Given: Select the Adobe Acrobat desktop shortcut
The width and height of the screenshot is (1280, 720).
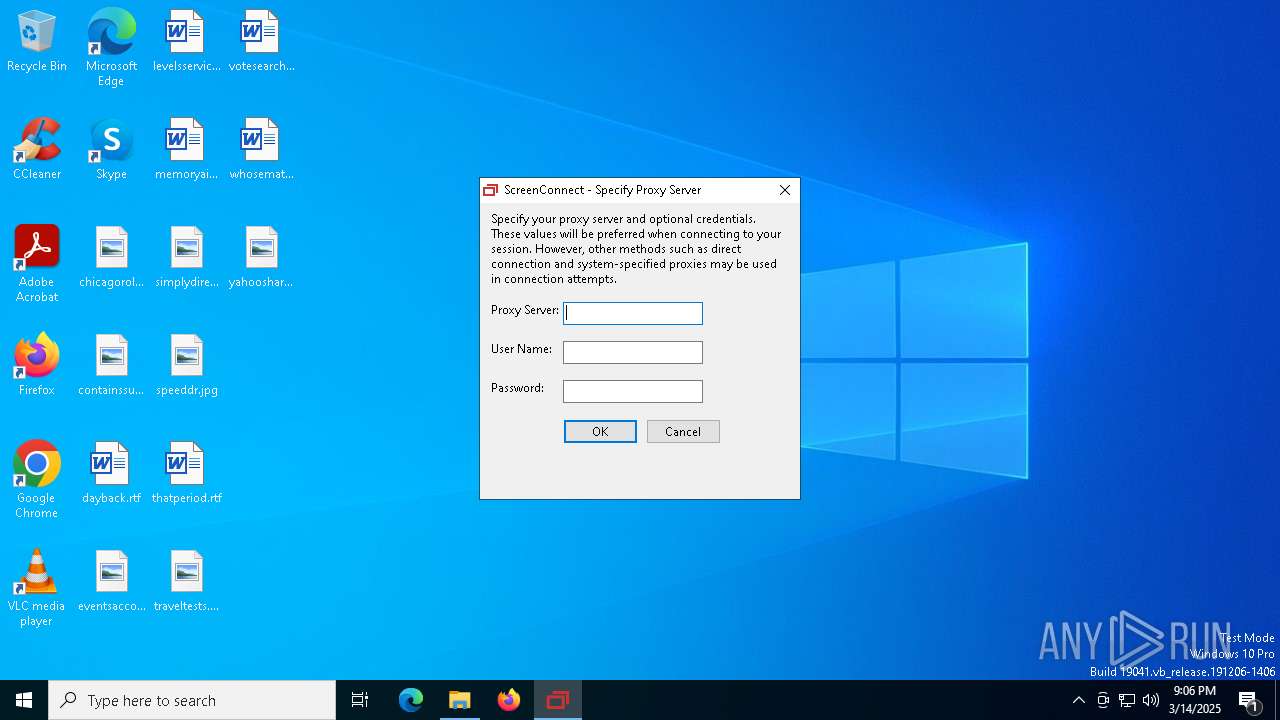Looking at the screenshot, I should pyautogui.click(x=37, y=264).
